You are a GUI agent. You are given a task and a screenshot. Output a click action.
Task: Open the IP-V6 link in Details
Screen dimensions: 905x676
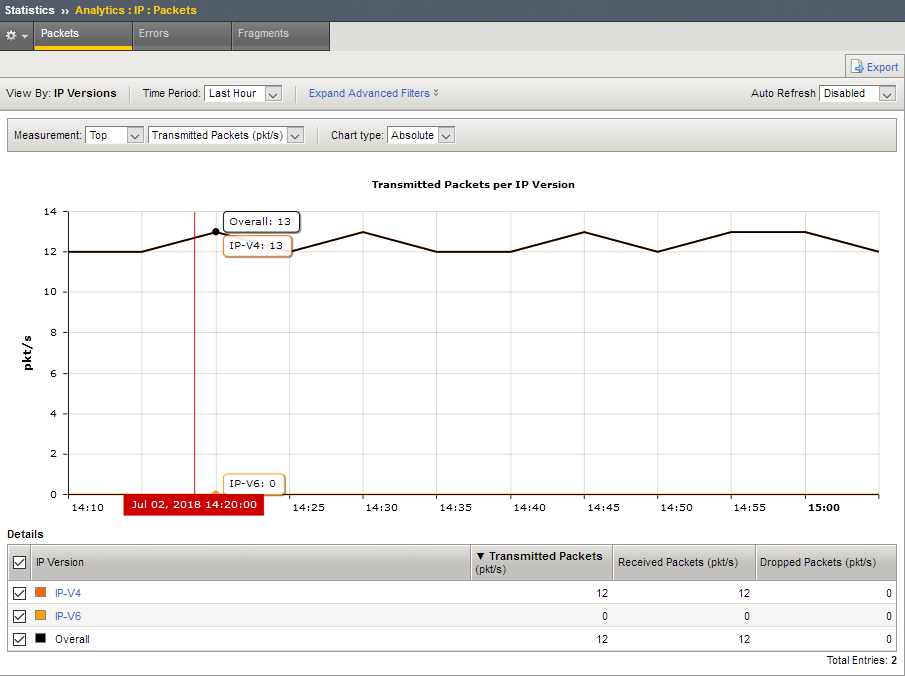click(68, 616)
